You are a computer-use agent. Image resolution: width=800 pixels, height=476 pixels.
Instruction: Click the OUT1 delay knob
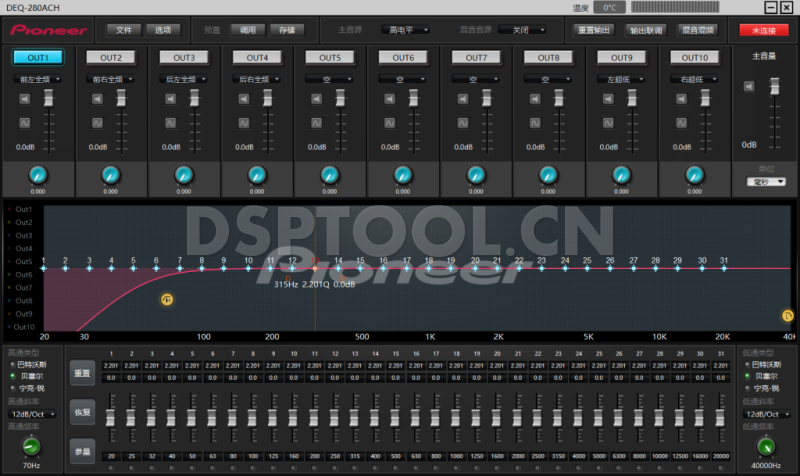[x=38, y=175]
